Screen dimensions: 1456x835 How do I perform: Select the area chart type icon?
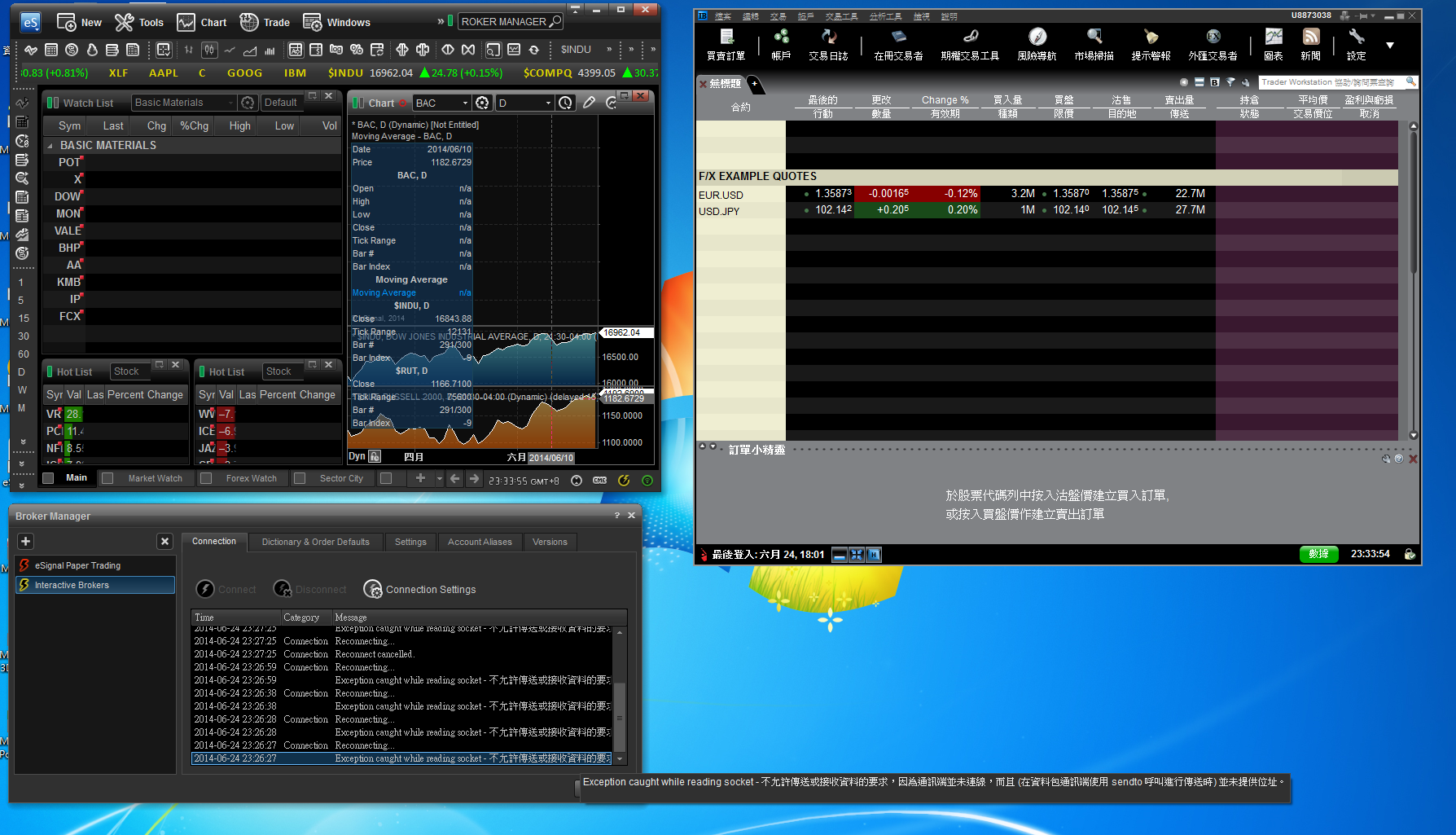tap(250, 50)
